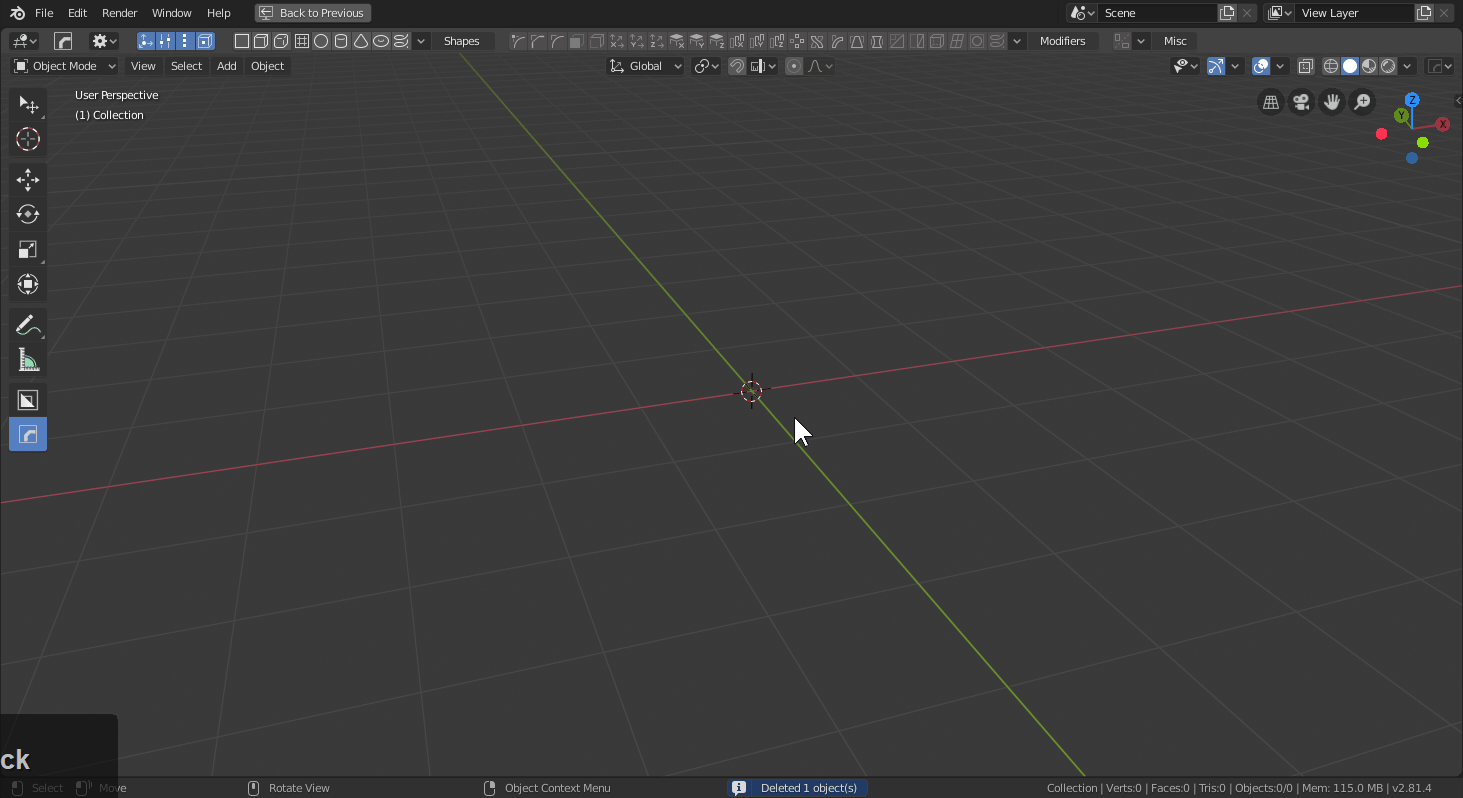Image resolution: width=1463 pixels, height=798 pixels.
Task: Click the Scene name field
Action: click(x=1157, y=13)
